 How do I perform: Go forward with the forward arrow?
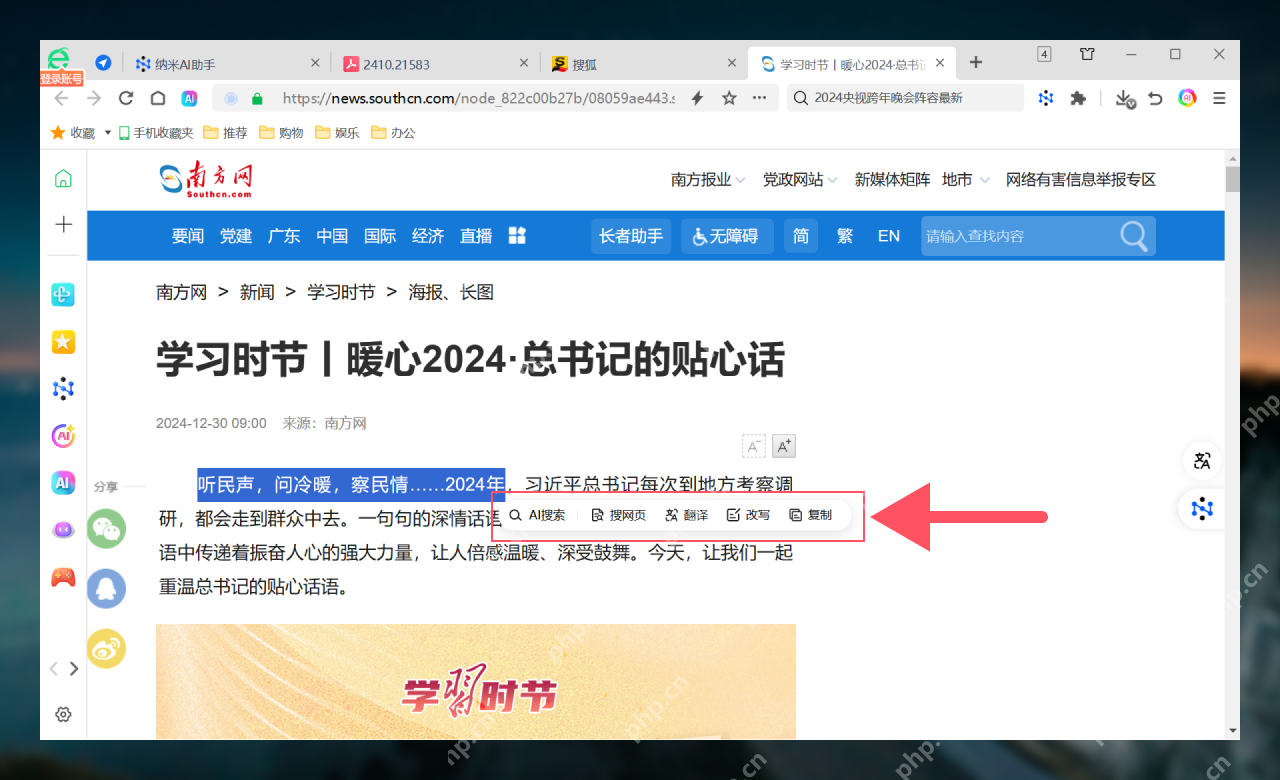click(94, 98)
